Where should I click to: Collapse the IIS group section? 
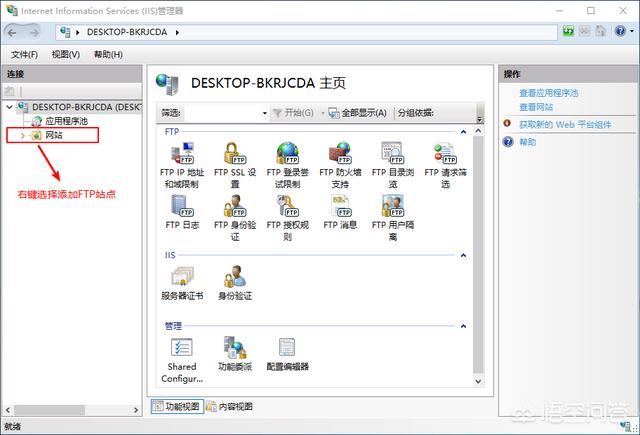463,255
